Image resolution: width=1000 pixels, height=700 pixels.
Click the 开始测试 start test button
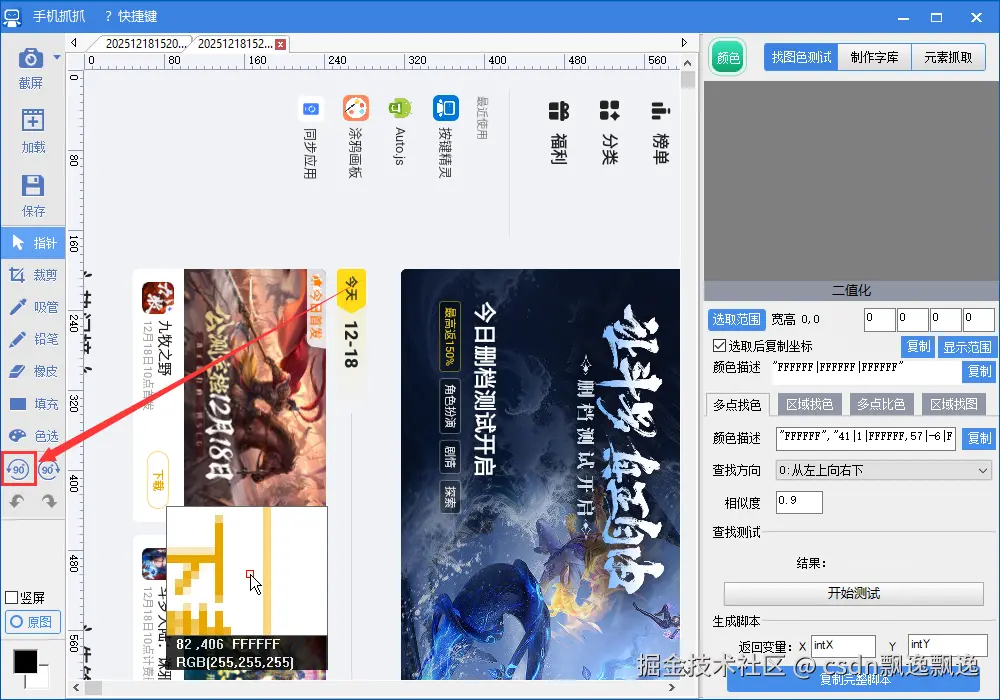coord(853,594)
